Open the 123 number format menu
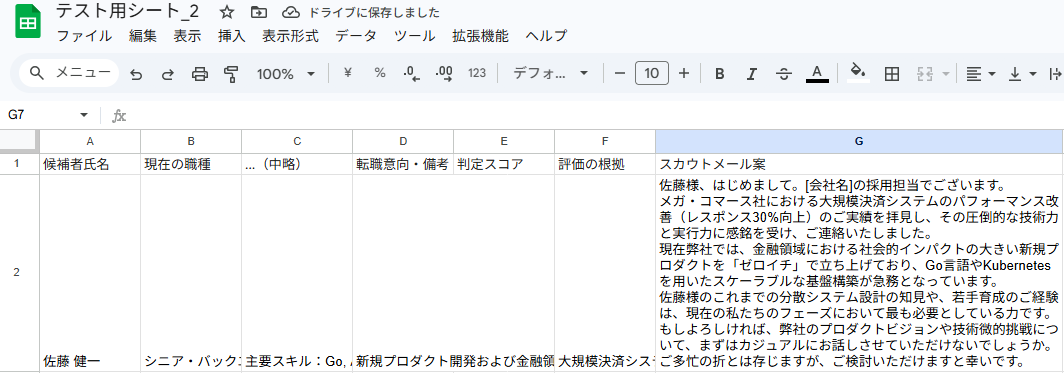 point(477,73)
